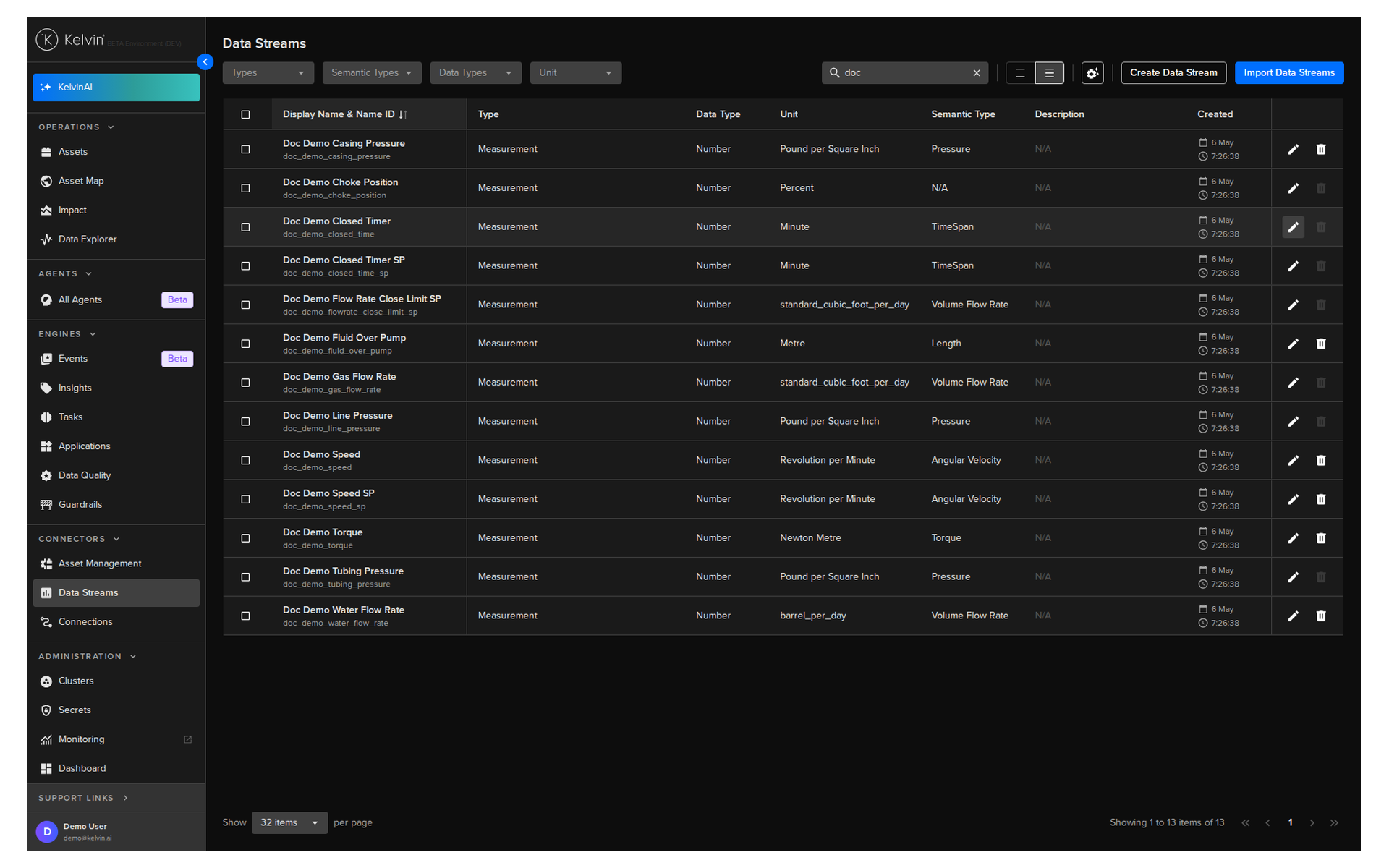Collapse the Agents sidebar section
Image resolution: width=1389 pixels, height=868 pixels.
(x=65, y=274)
